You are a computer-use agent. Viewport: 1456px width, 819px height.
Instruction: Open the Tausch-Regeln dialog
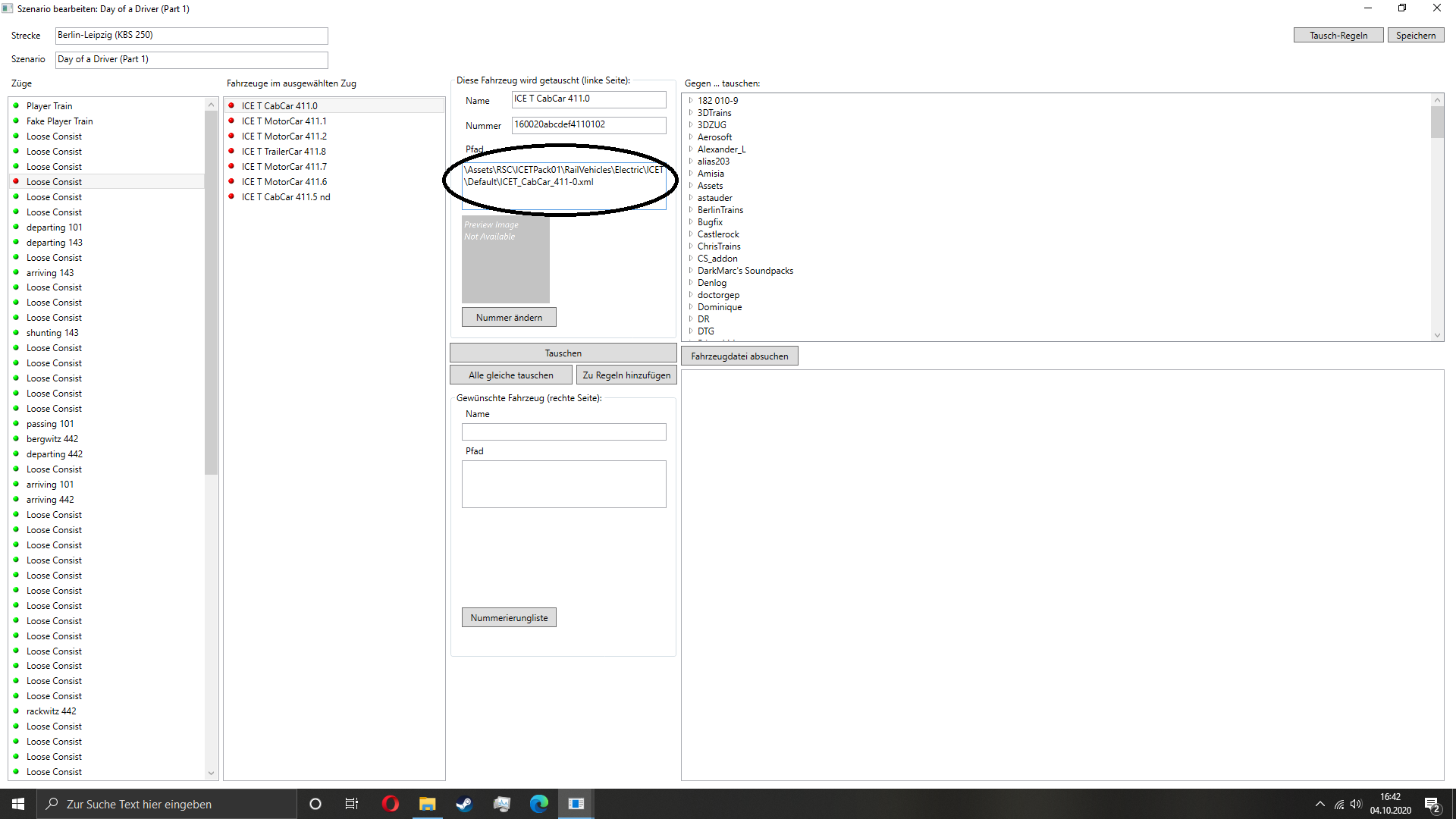pos(1338,36)
